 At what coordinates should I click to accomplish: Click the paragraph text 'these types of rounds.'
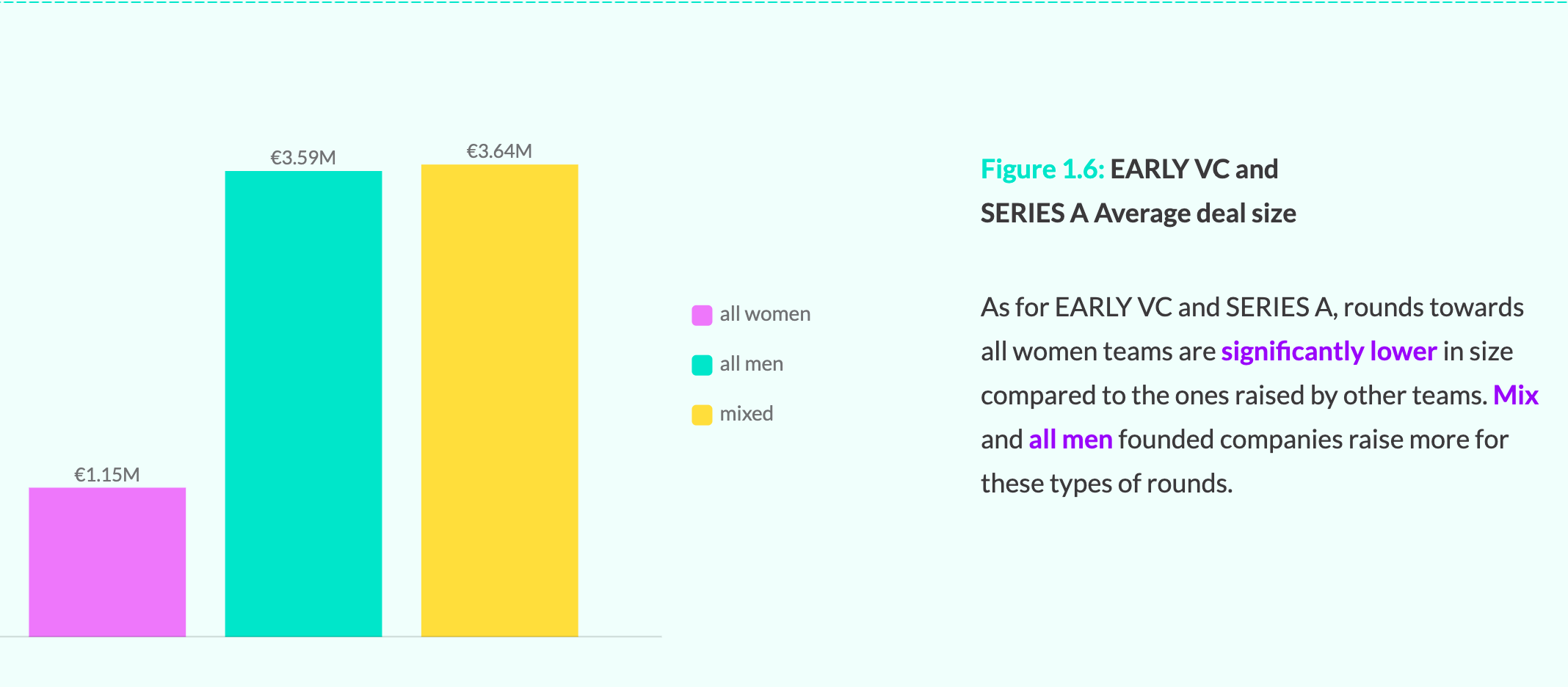(1107, 484)
